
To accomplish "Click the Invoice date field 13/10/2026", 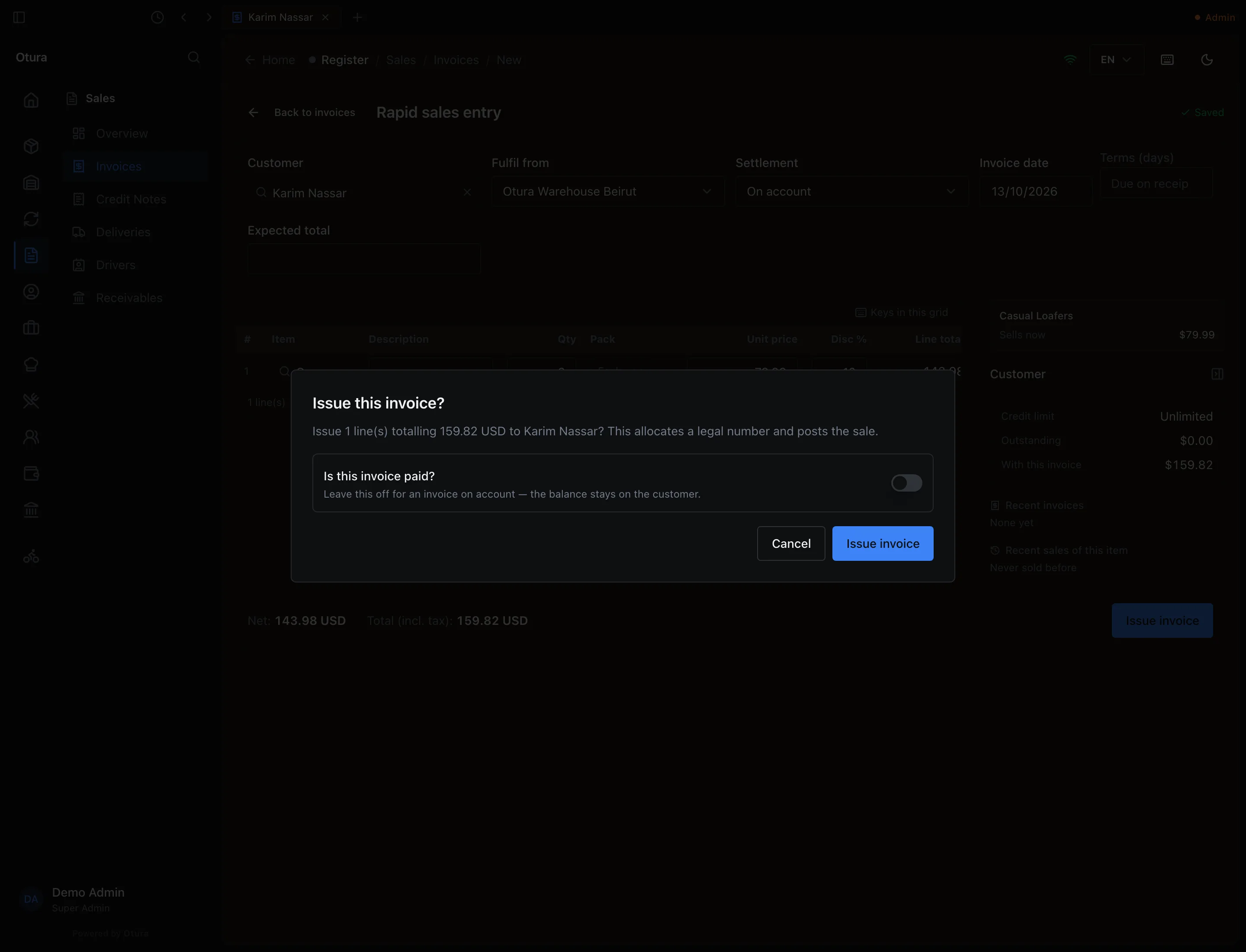I will tap(1035, 192).
